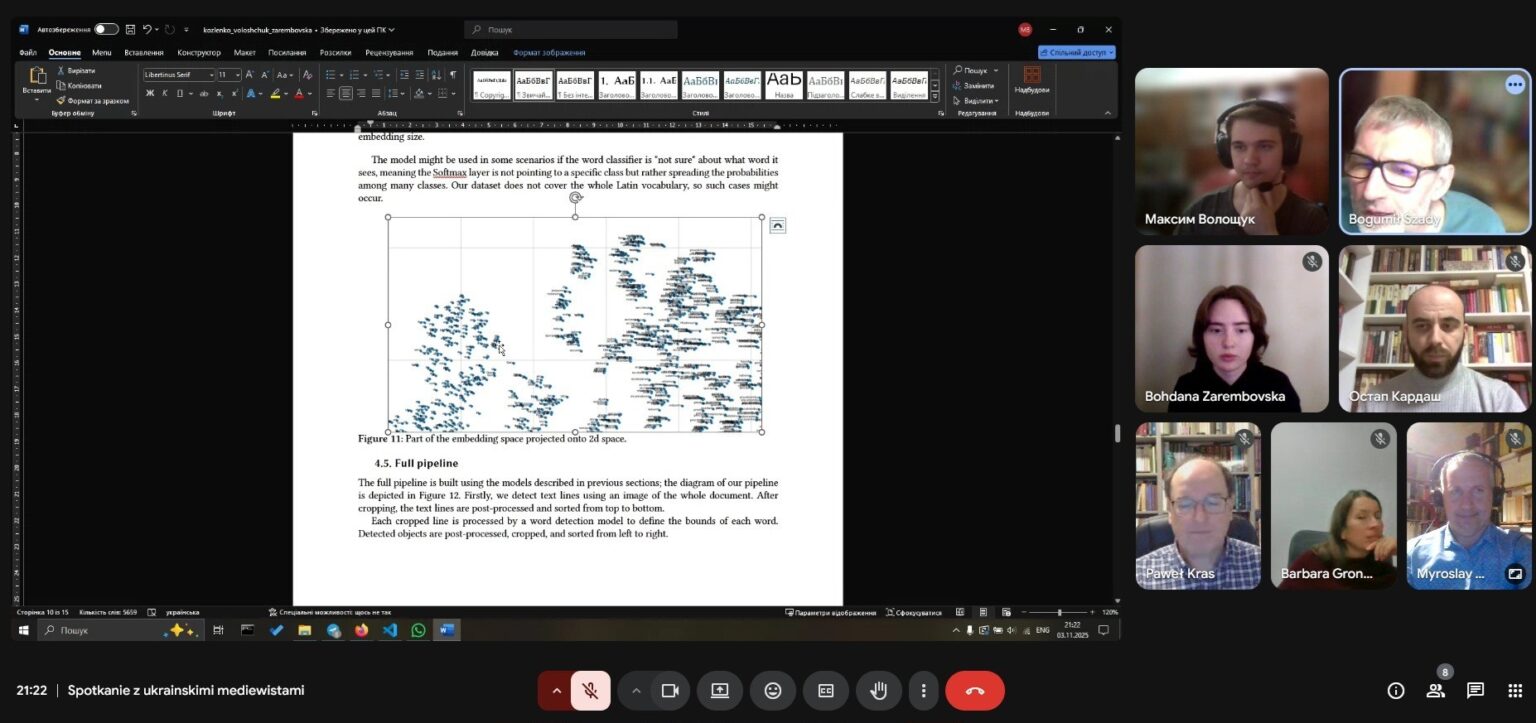1536x723 pixels.
Task: Toggle the Автозбереження switch
Action: [106, 29]
